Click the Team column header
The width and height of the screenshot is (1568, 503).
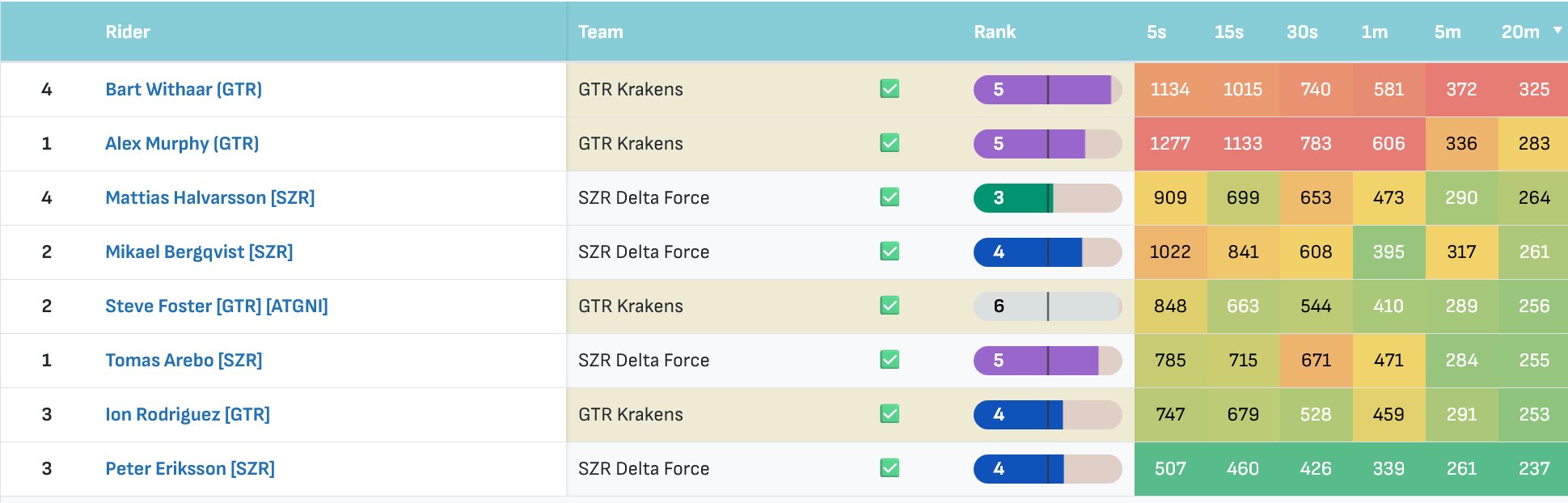[601, 32]
